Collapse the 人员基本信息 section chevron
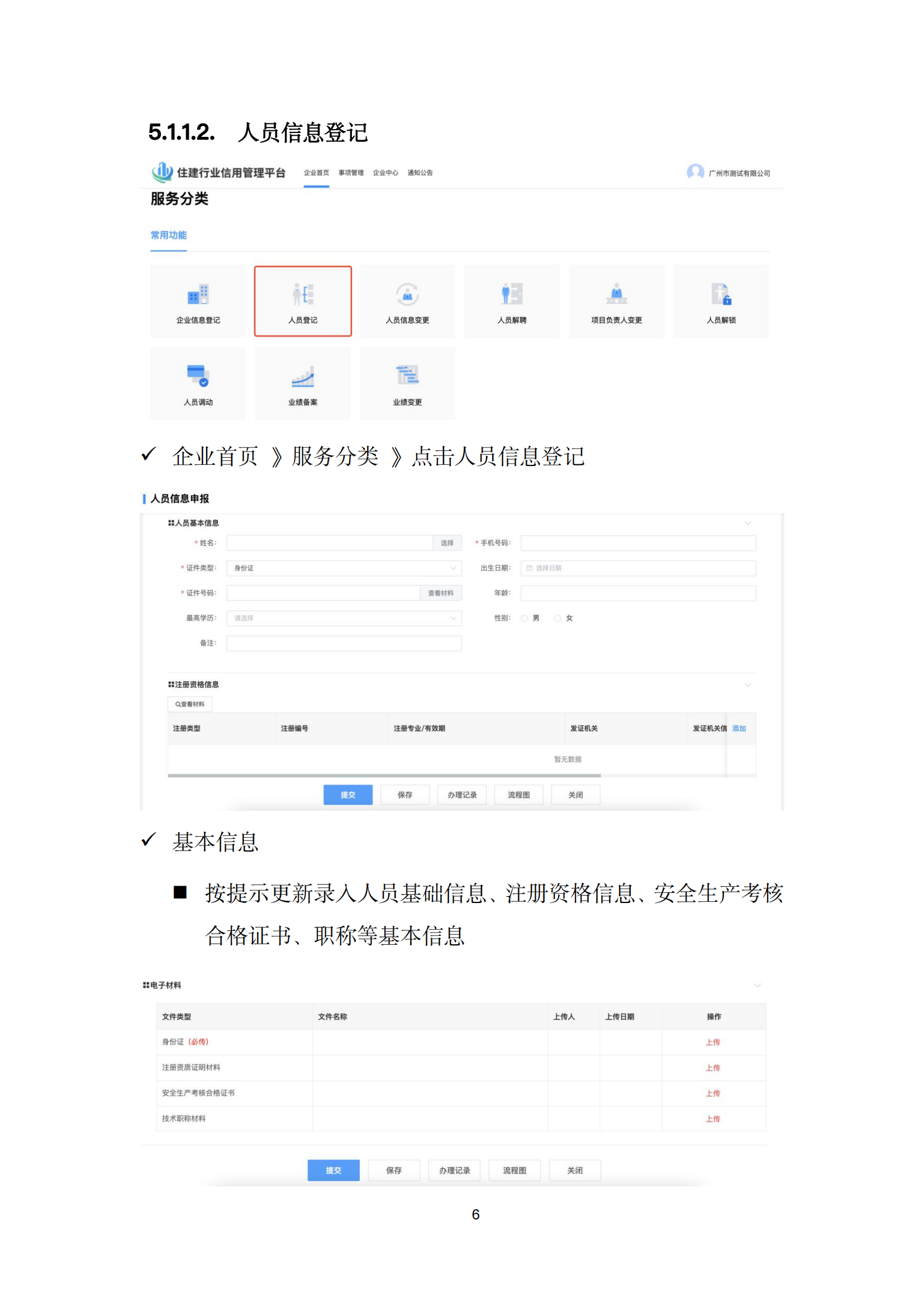924x1307 pixels. pos(747,523)
